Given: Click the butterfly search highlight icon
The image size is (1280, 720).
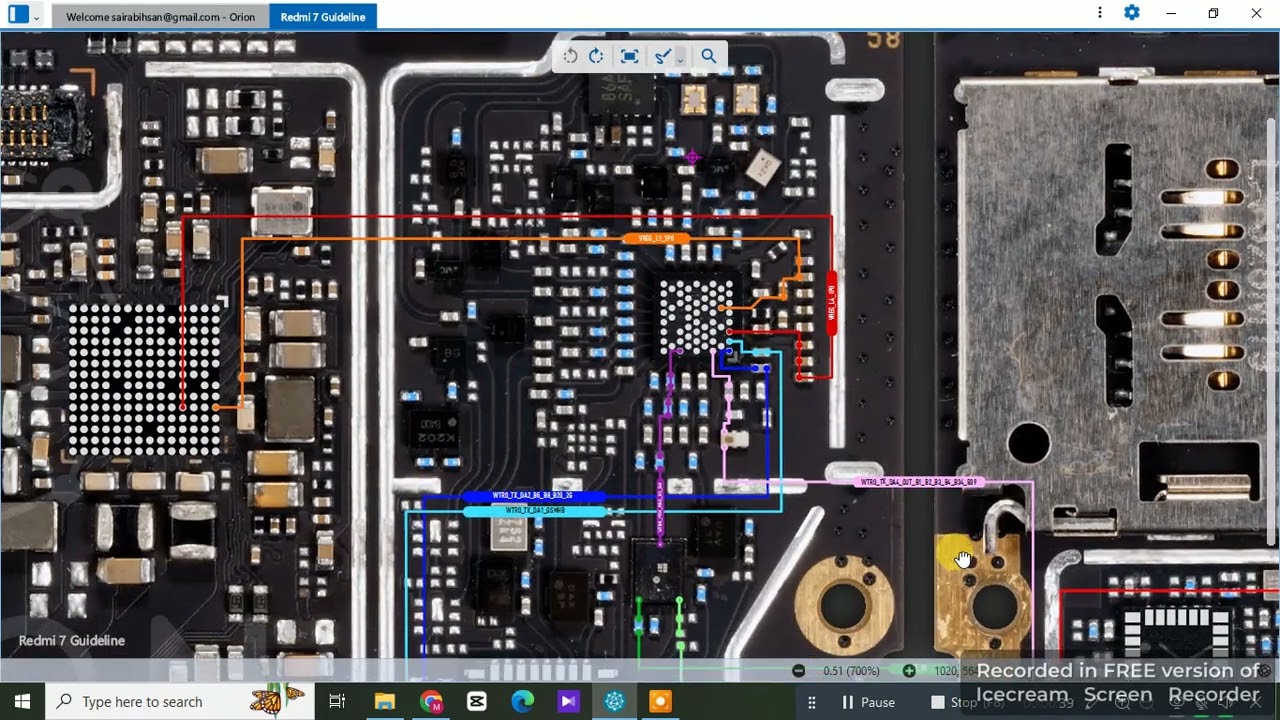Looking at the screenshot, I should click(x=277, y=699).
